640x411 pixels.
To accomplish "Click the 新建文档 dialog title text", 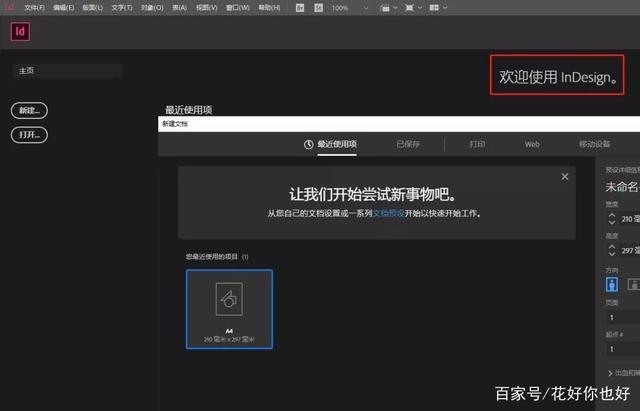I will [x=175, y=124].
